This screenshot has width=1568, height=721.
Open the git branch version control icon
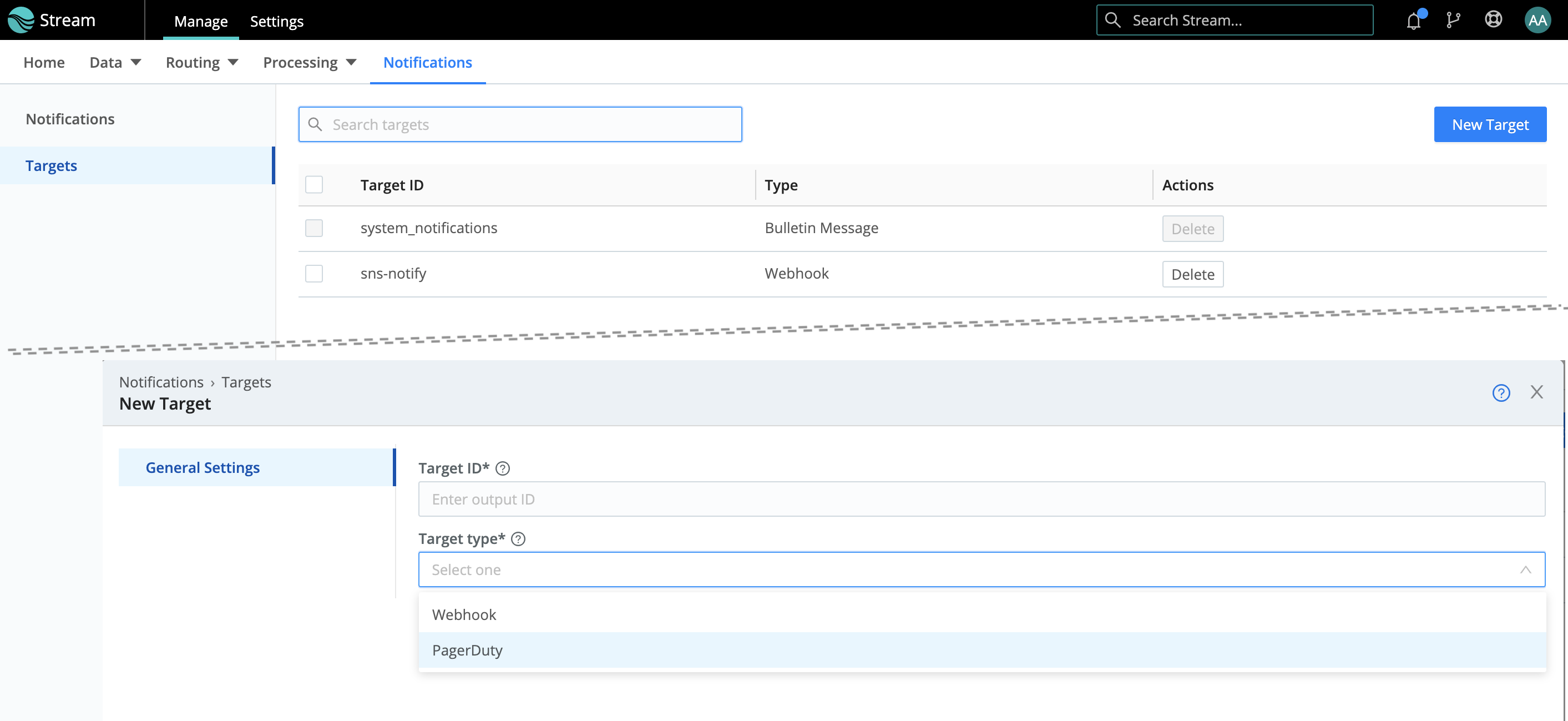click(1453, 20)
